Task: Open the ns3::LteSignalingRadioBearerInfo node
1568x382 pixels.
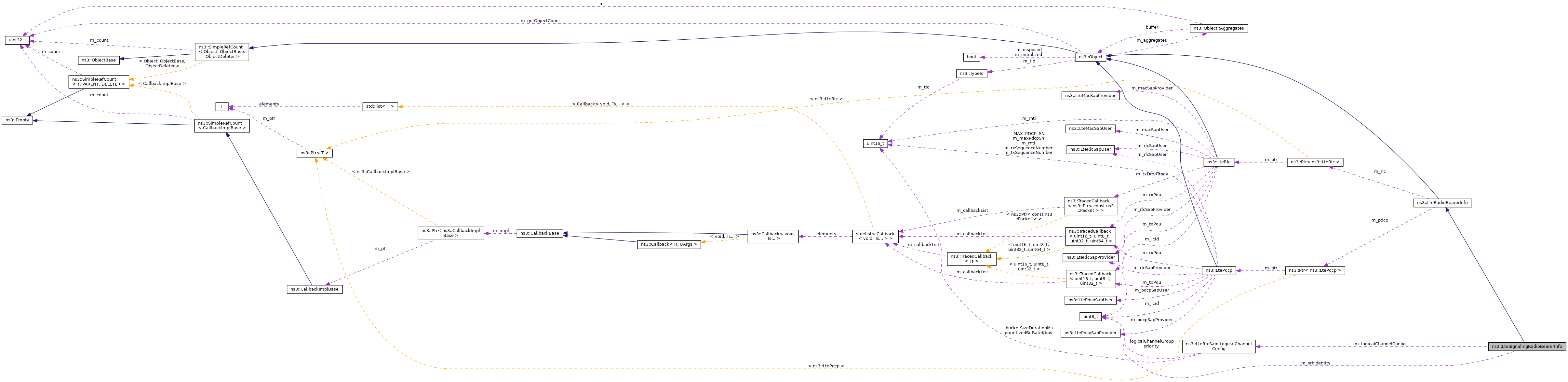Action: [1527, 346]
